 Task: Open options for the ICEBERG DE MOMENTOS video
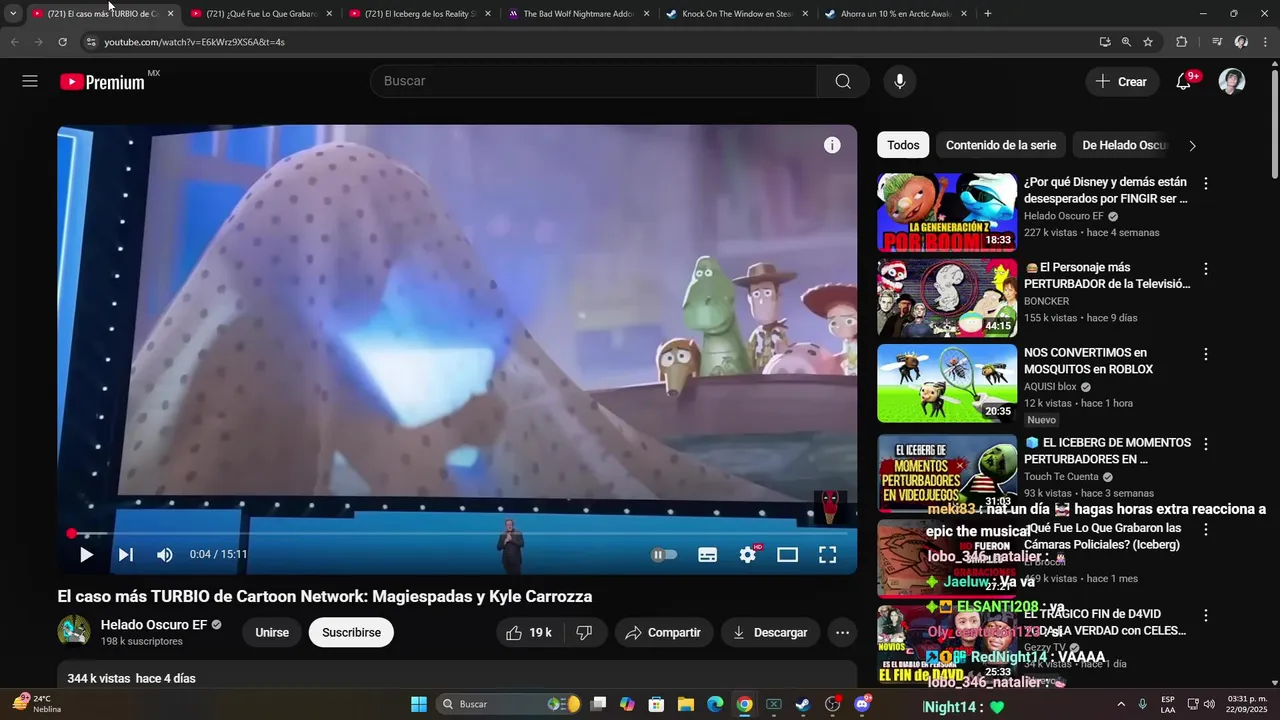1206,444
